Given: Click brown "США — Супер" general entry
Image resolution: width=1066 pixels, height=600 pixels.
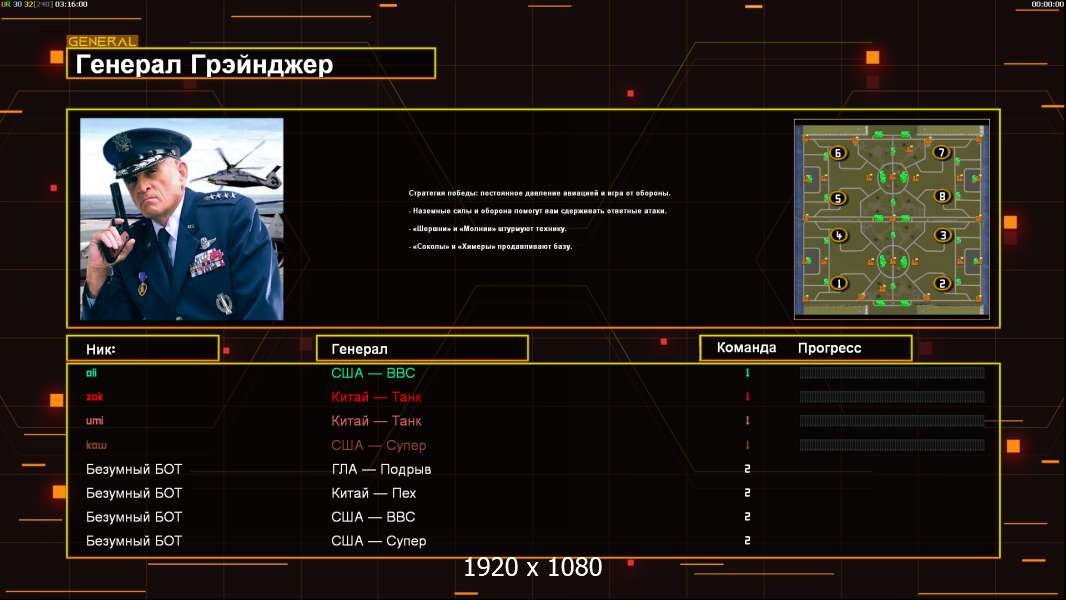Looking at the screenshot, I should coord(379,445).
